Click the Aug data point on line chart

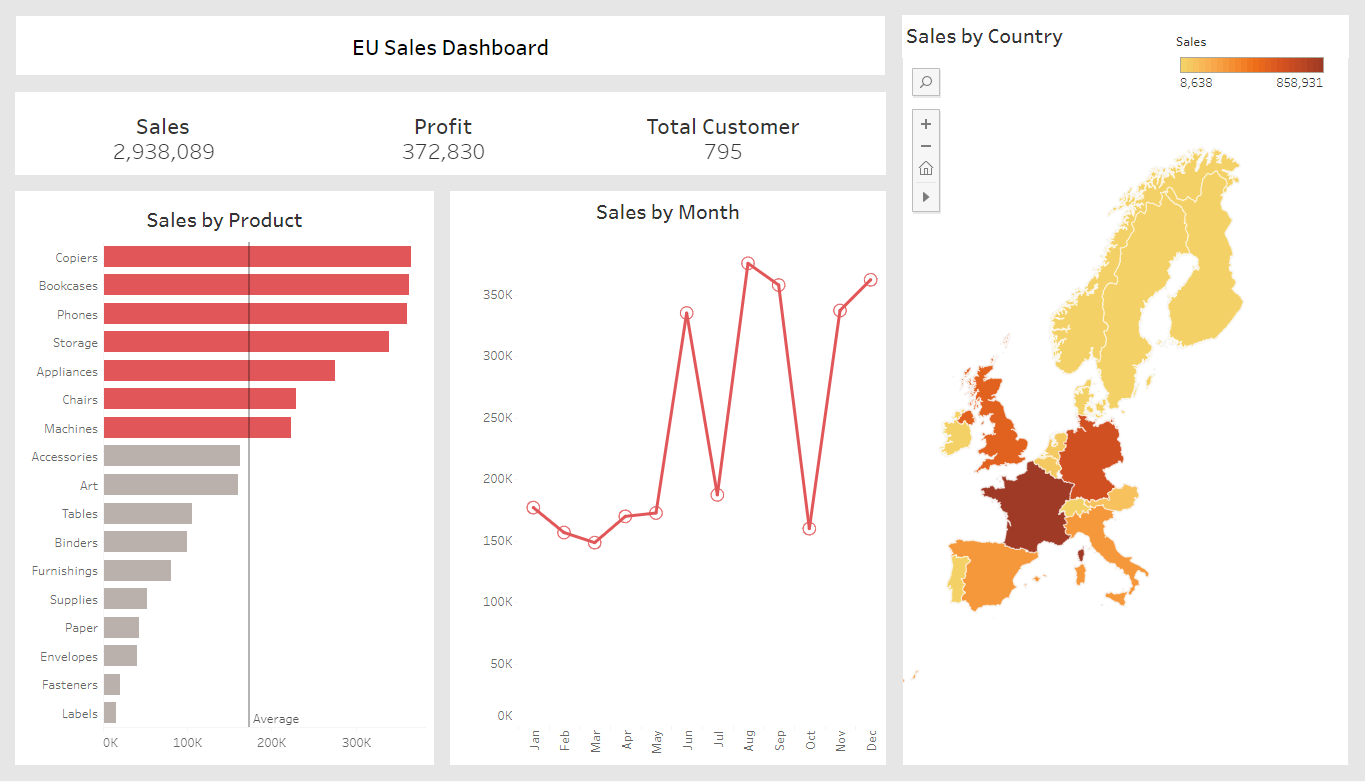[x=748, y=264]
